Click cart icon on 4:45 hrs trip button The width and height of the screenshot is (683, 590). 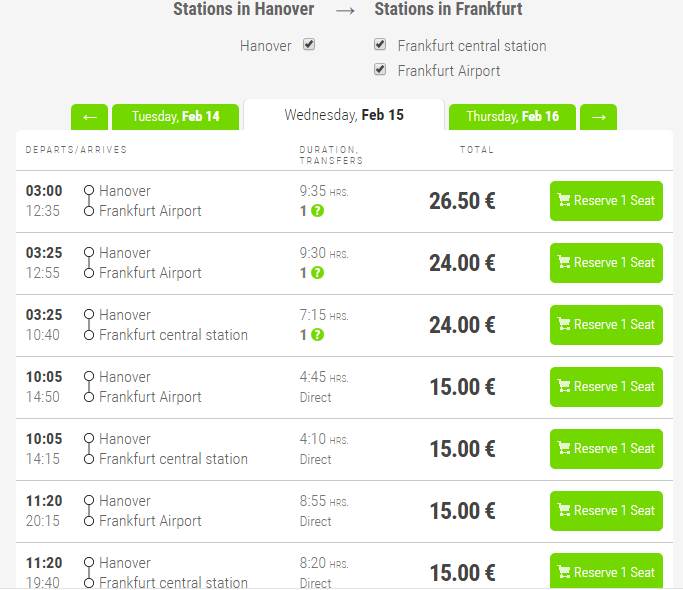564,387
